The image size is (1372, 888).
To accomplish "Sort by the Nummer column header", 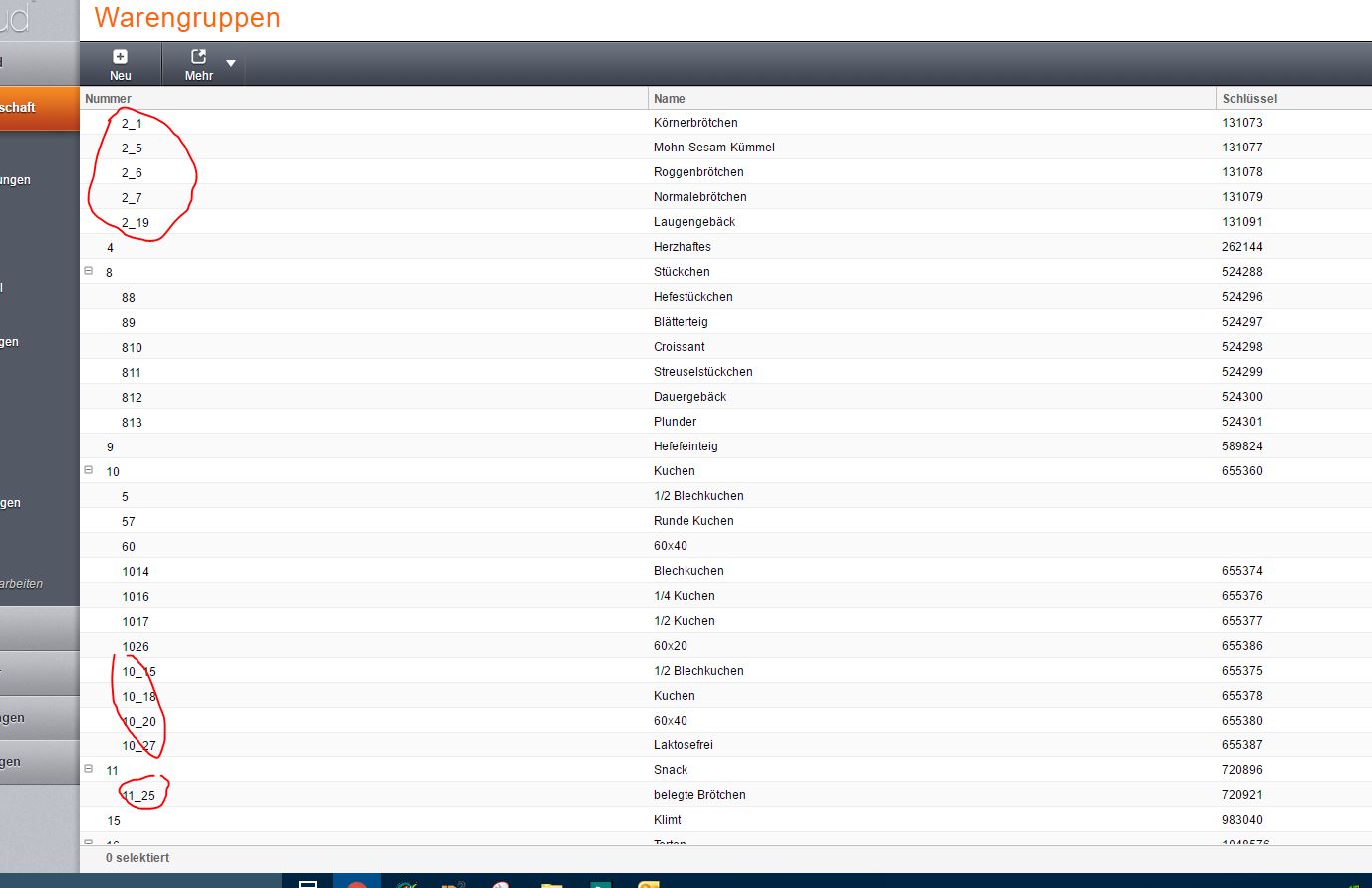I will 109,99.
